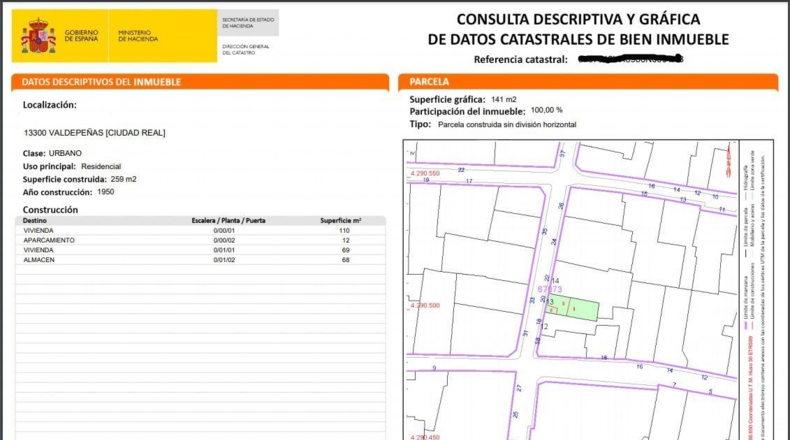
Task: Click the 'Participación del inmueble:' label
Action: (x=467, y=112)
